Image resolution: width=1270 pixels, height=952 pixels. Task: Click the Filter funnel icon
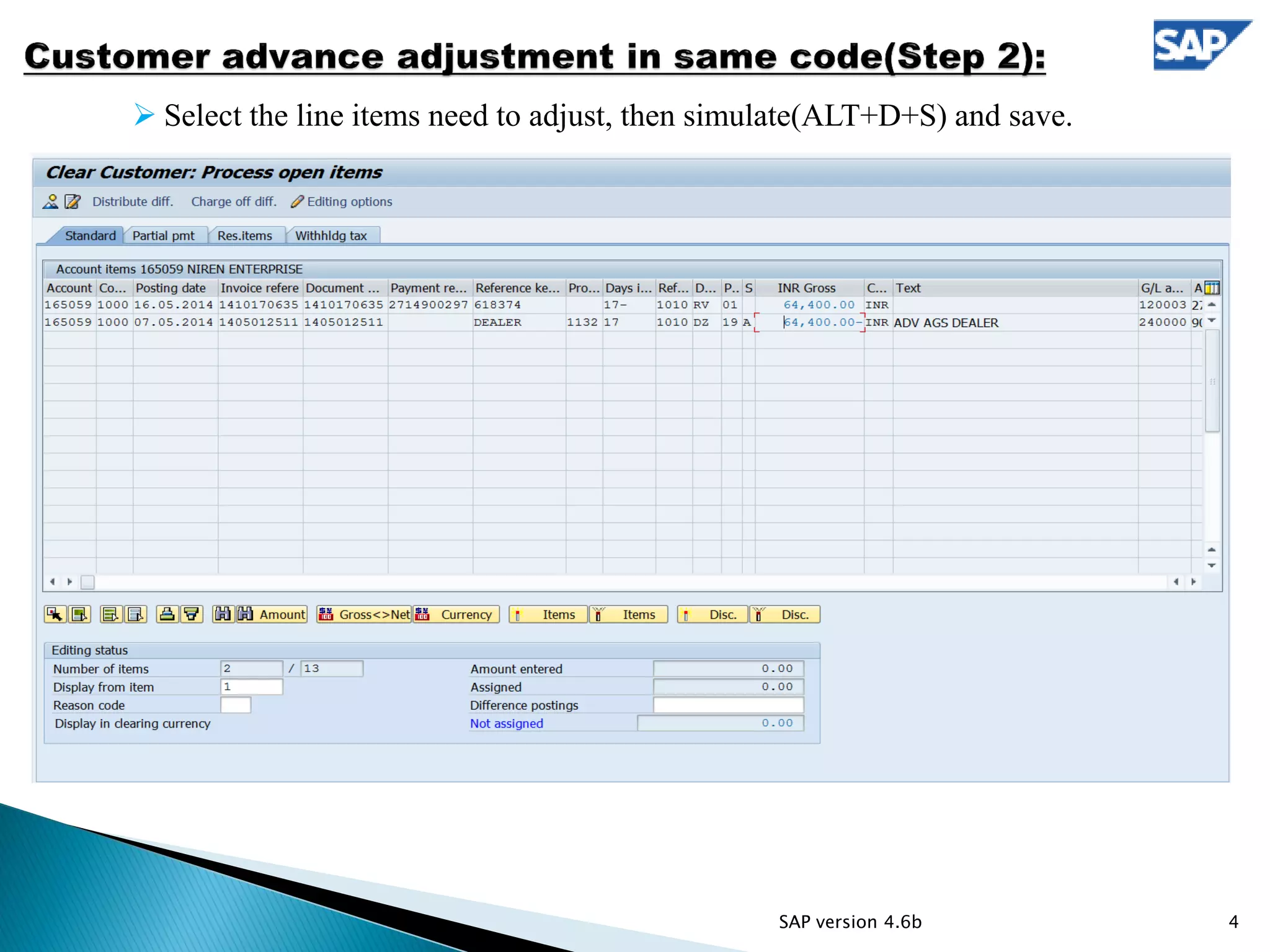pos(192,614)
